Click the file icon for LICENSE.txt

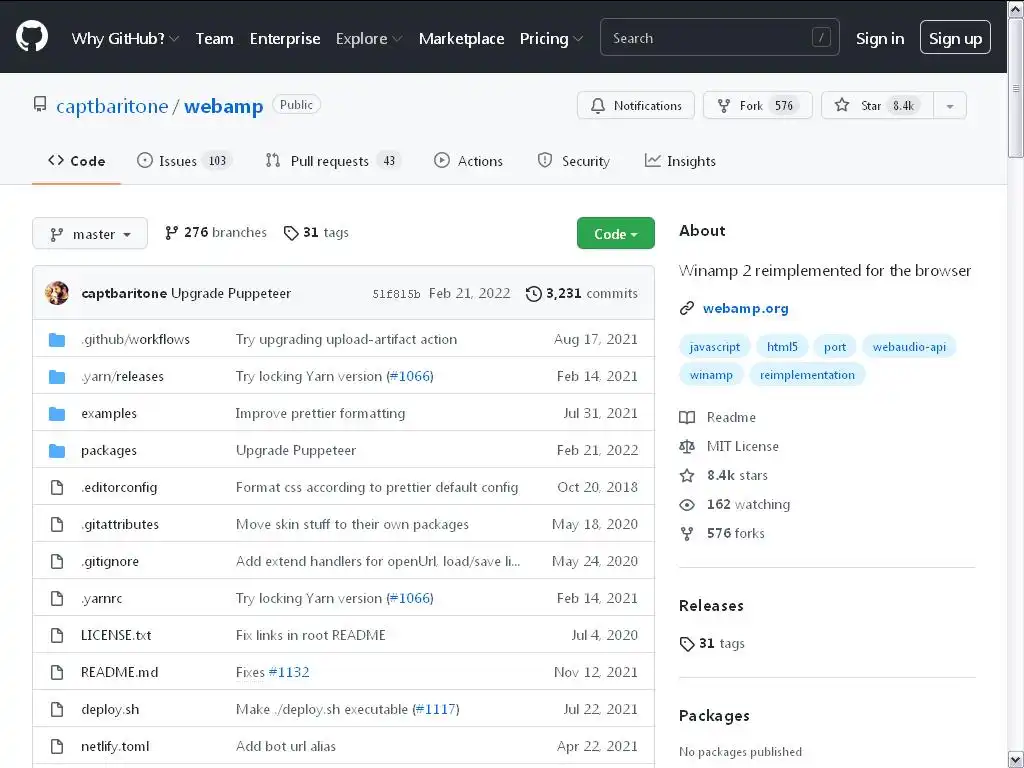(57, 635)
